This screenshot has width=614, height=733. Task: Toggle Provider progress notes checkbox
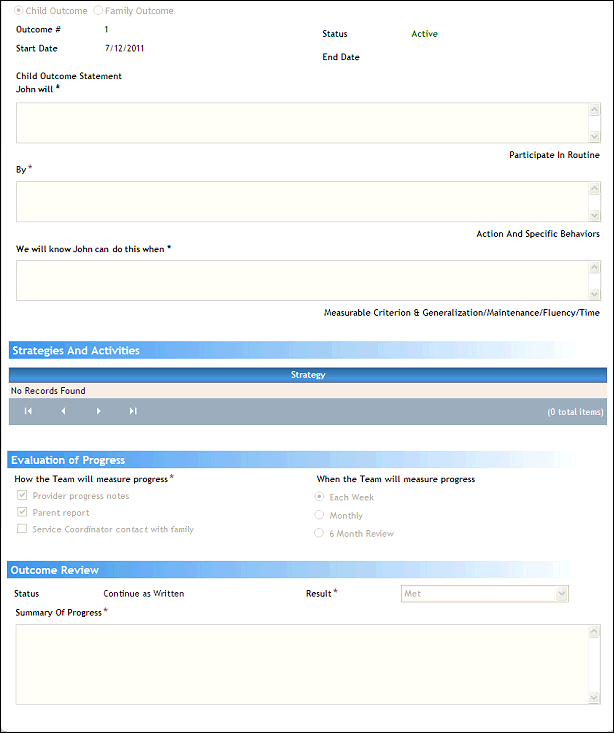tap(22, 496)
